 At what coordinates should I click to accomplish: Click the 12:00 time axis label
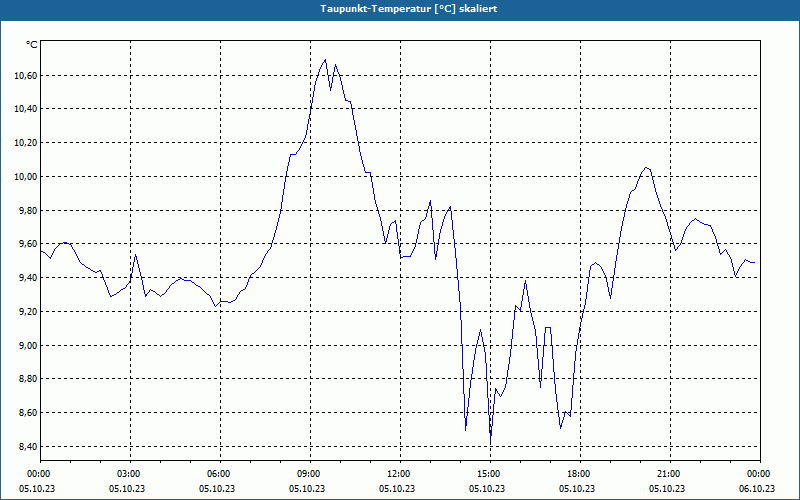tap(400, 474)
